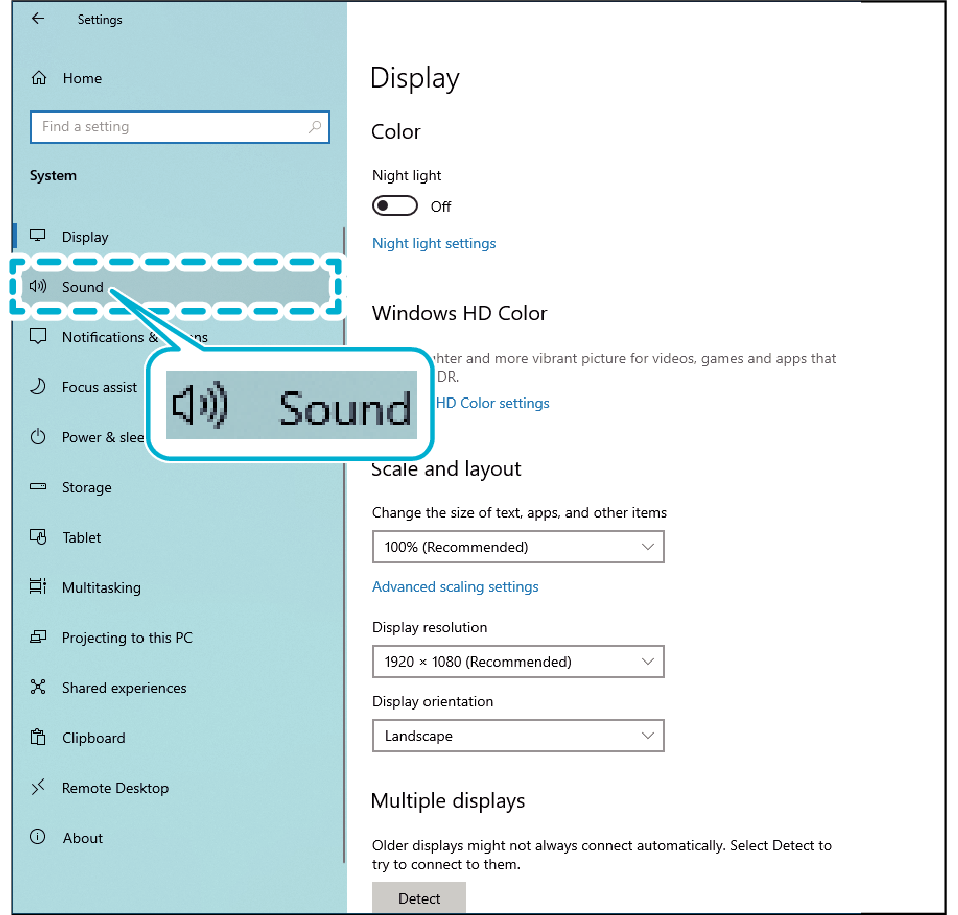Click the Sound speaker icon
Screen dimensions: 958x915
38,287
